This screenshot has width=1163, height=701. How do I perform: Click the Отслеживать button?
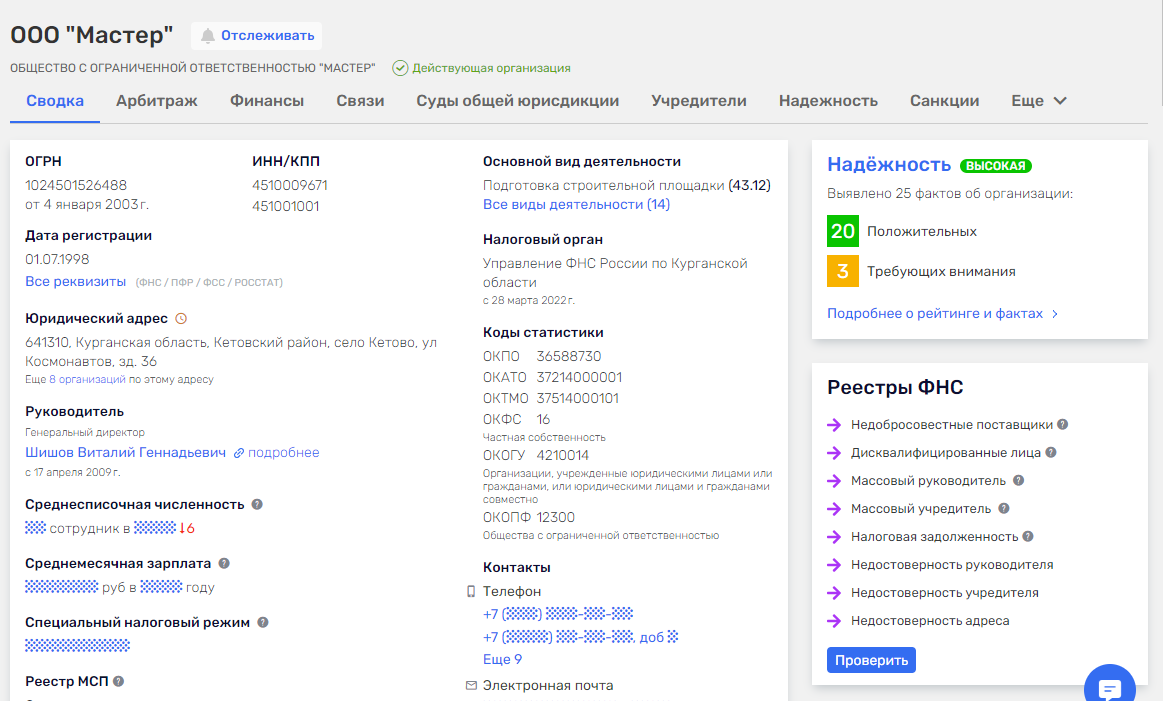click(x=257, y=36)
